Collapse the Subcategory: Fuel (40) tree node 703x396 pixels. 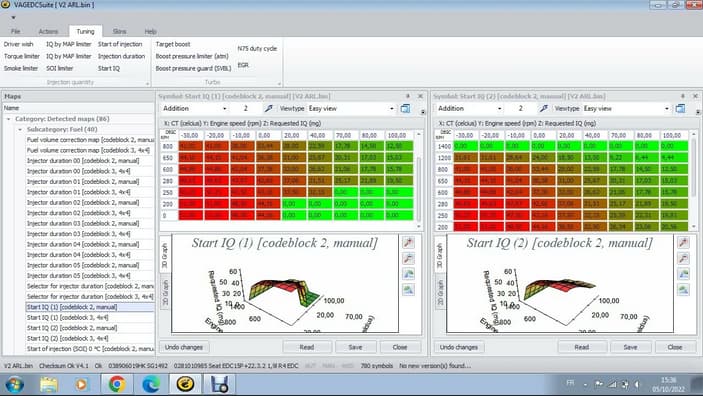coord(20,130)
